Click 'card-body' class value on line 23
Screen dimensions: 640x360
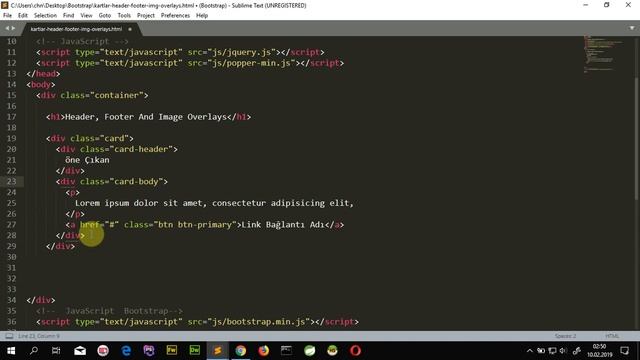136,182
